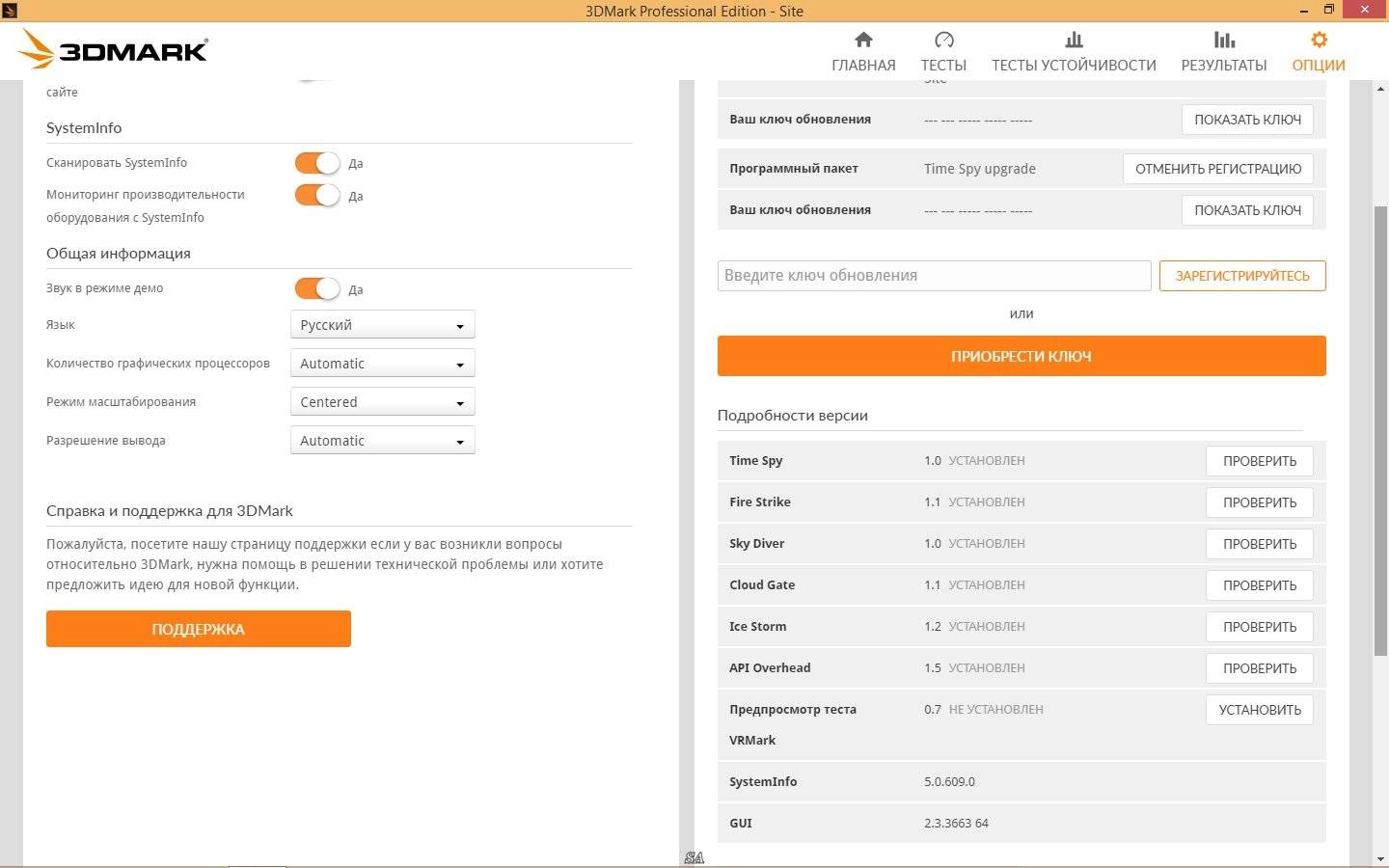Viewport: 1389px width, 868px height.
Task: Open the Язык dropdown
Action: click(x=382, y=325)
